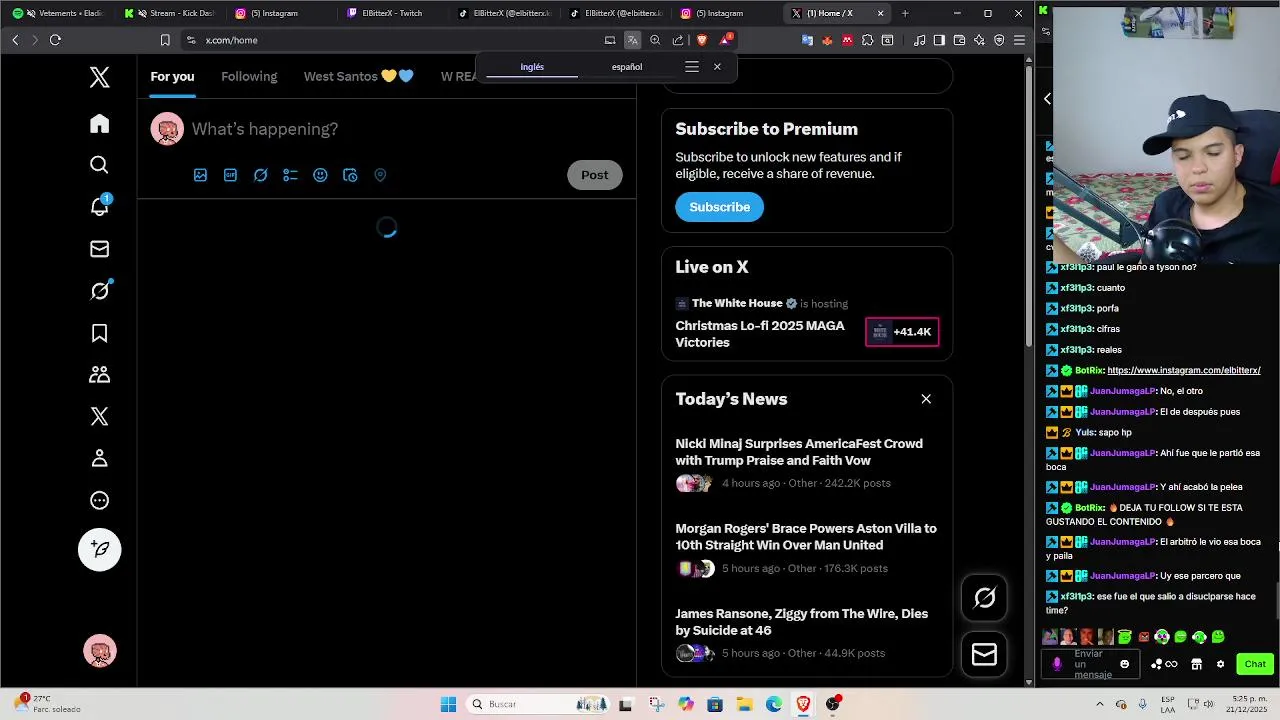1280x720 pixels.
Task: Open Christmas Lo-fi 2025 MAGA Victories live
Action: click(760, 334)
